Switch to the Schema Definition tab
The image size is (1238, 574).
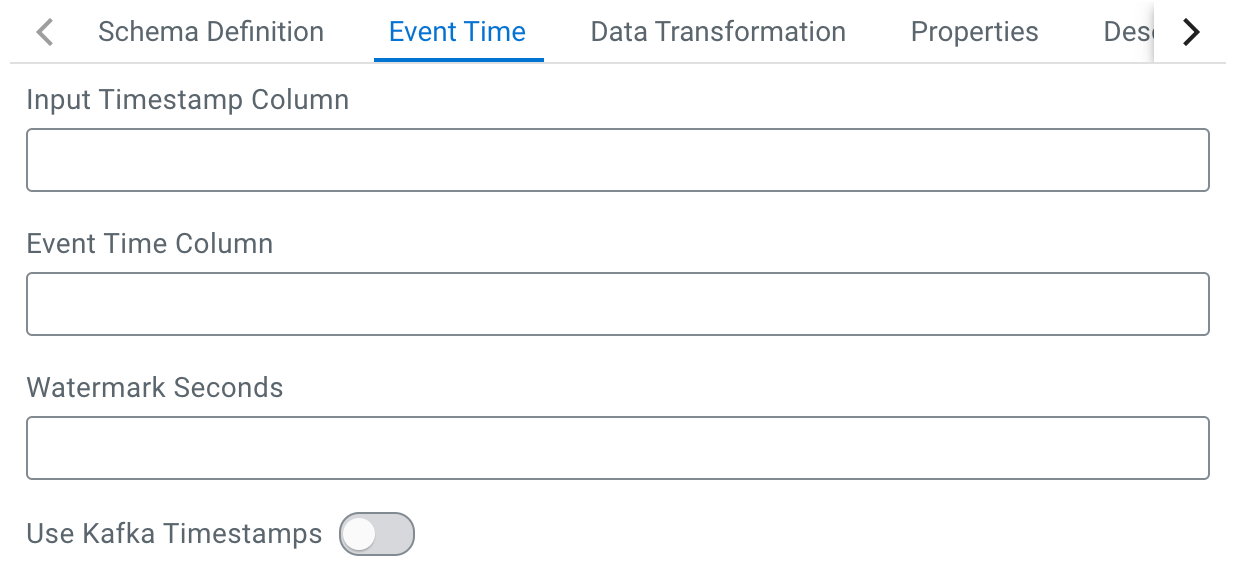[210, 32]
